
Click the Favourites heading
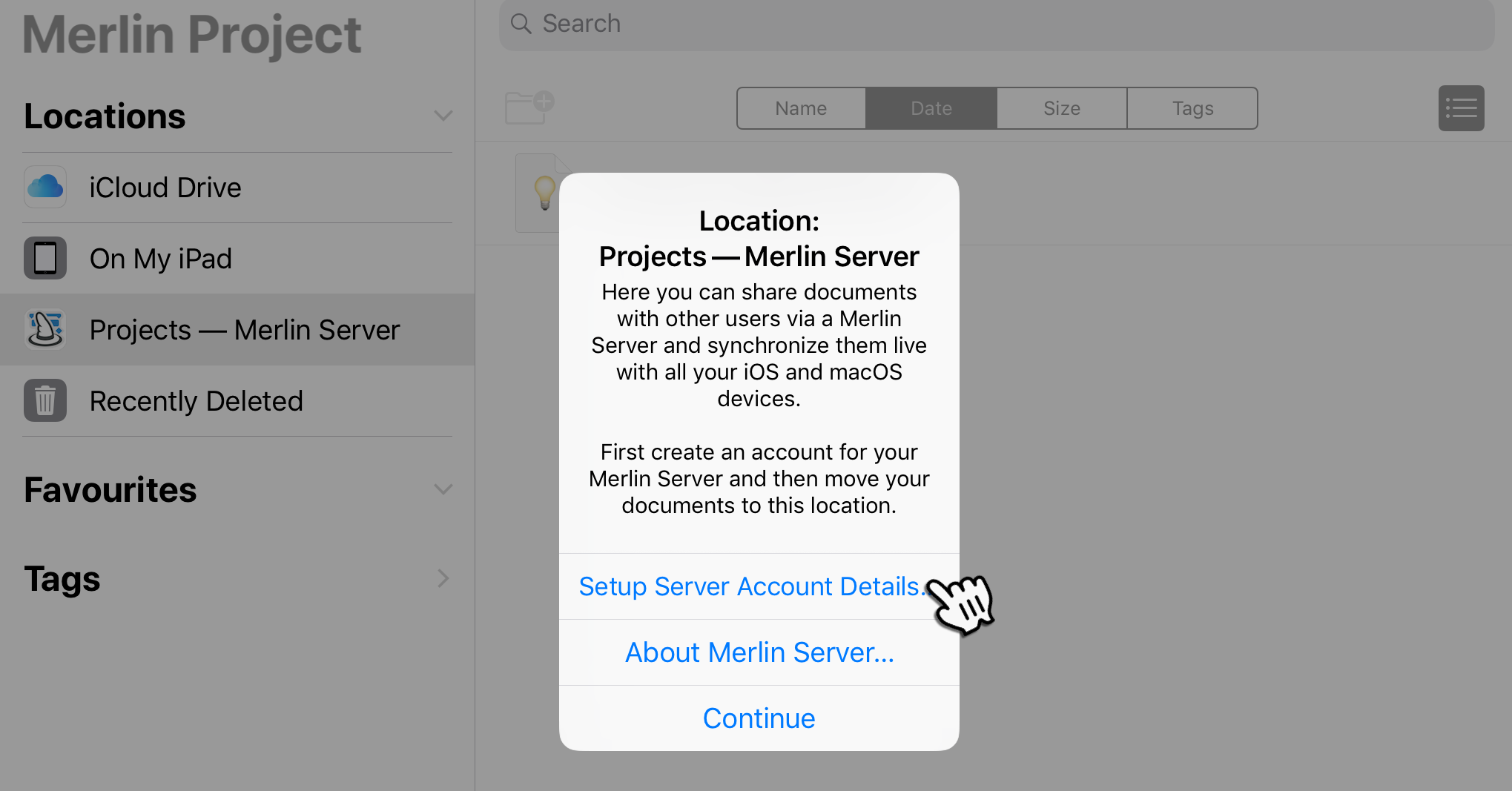[110, 490]
